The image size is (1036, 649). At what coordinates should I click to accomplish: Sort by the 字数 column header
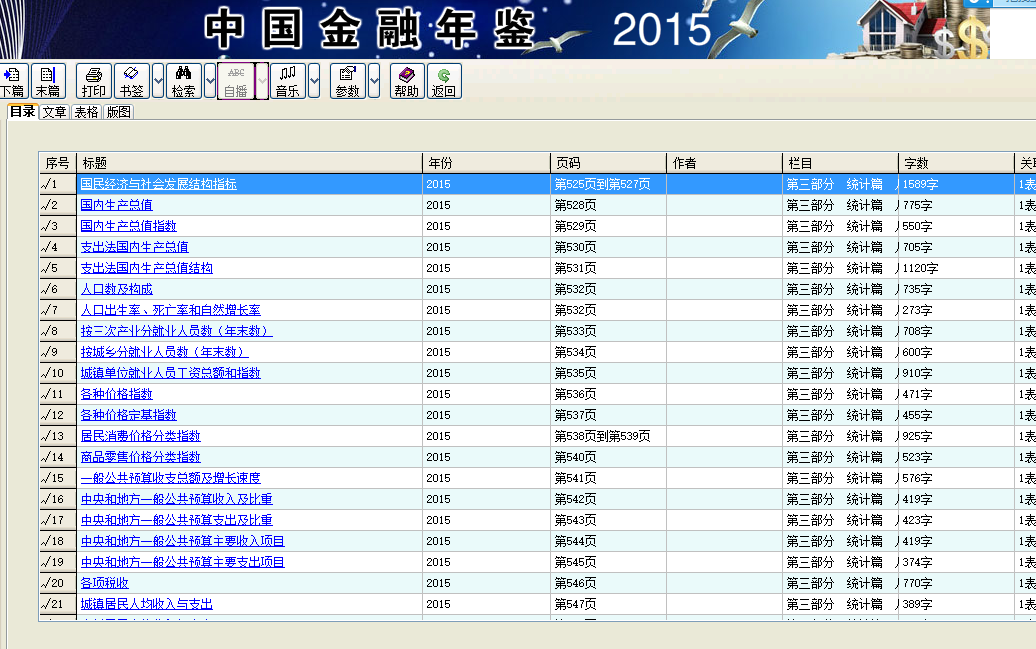(x=956, y=163)
